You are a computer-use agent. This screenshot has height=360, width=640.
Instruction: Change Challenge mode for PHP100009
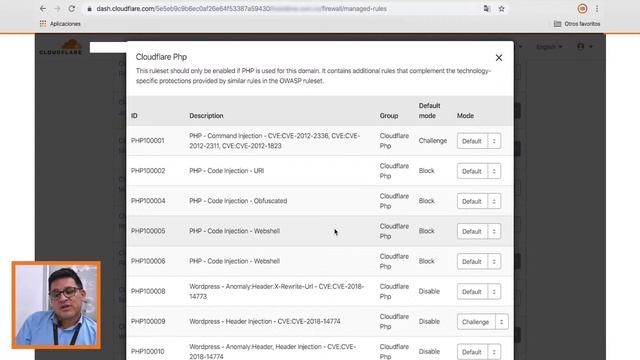pos(482,322)
